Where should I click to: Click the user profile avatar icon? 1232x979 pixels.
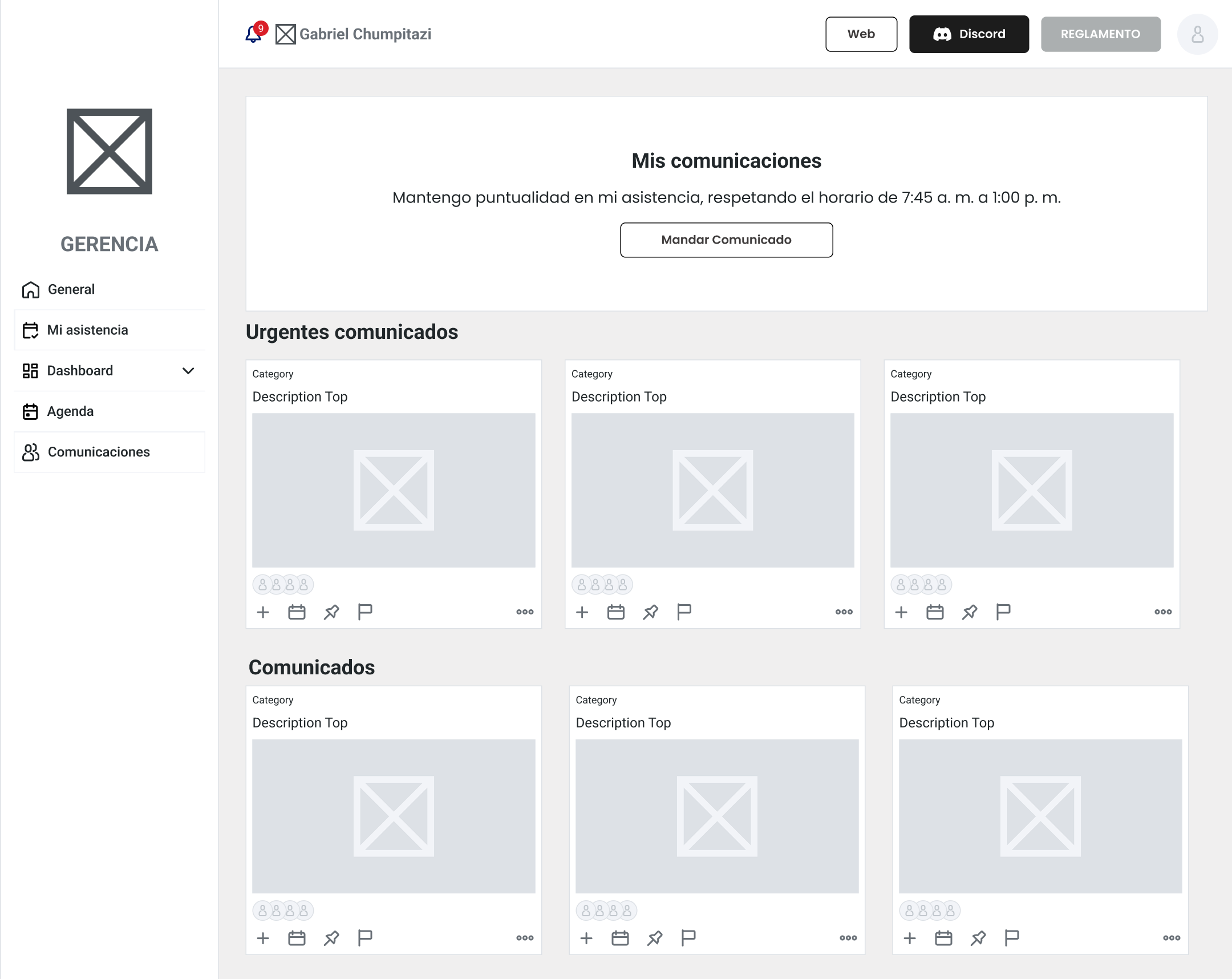(1197, 34)
